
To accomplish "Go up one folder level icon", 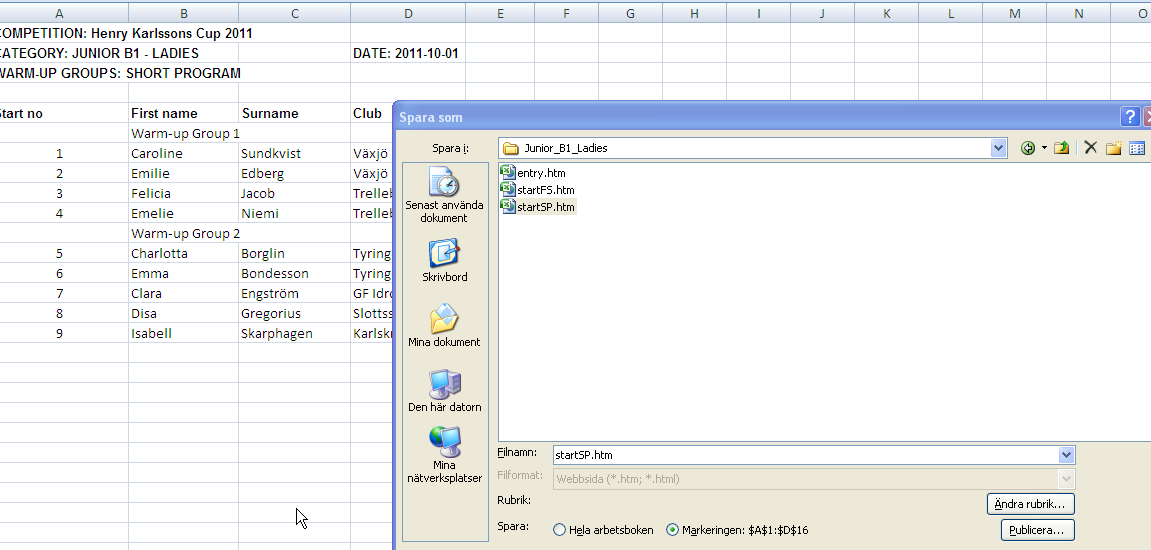I will coord(1061,148).
